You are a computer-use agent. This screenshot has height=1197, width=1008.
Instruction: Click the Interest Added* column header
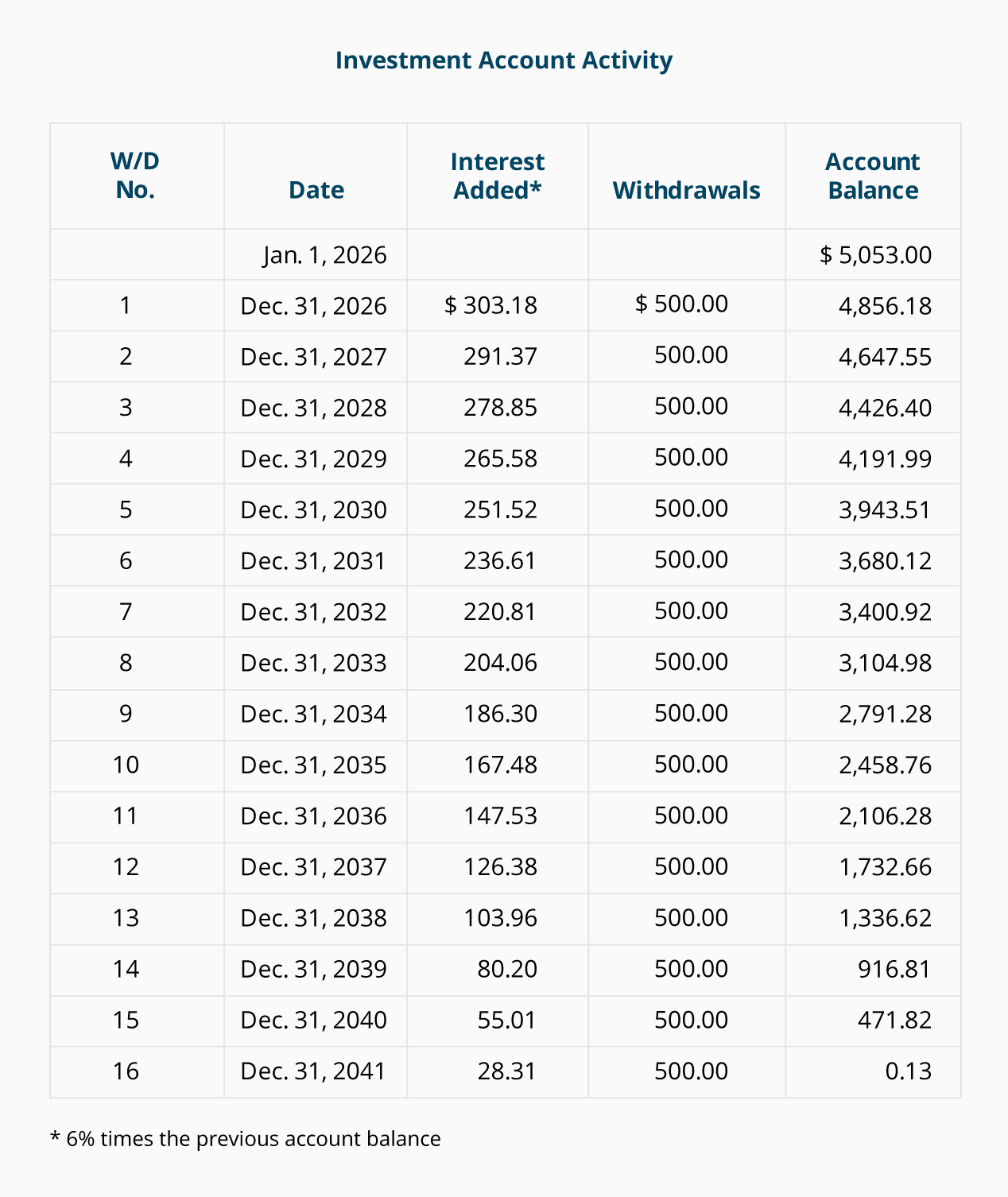pos(498,176)
